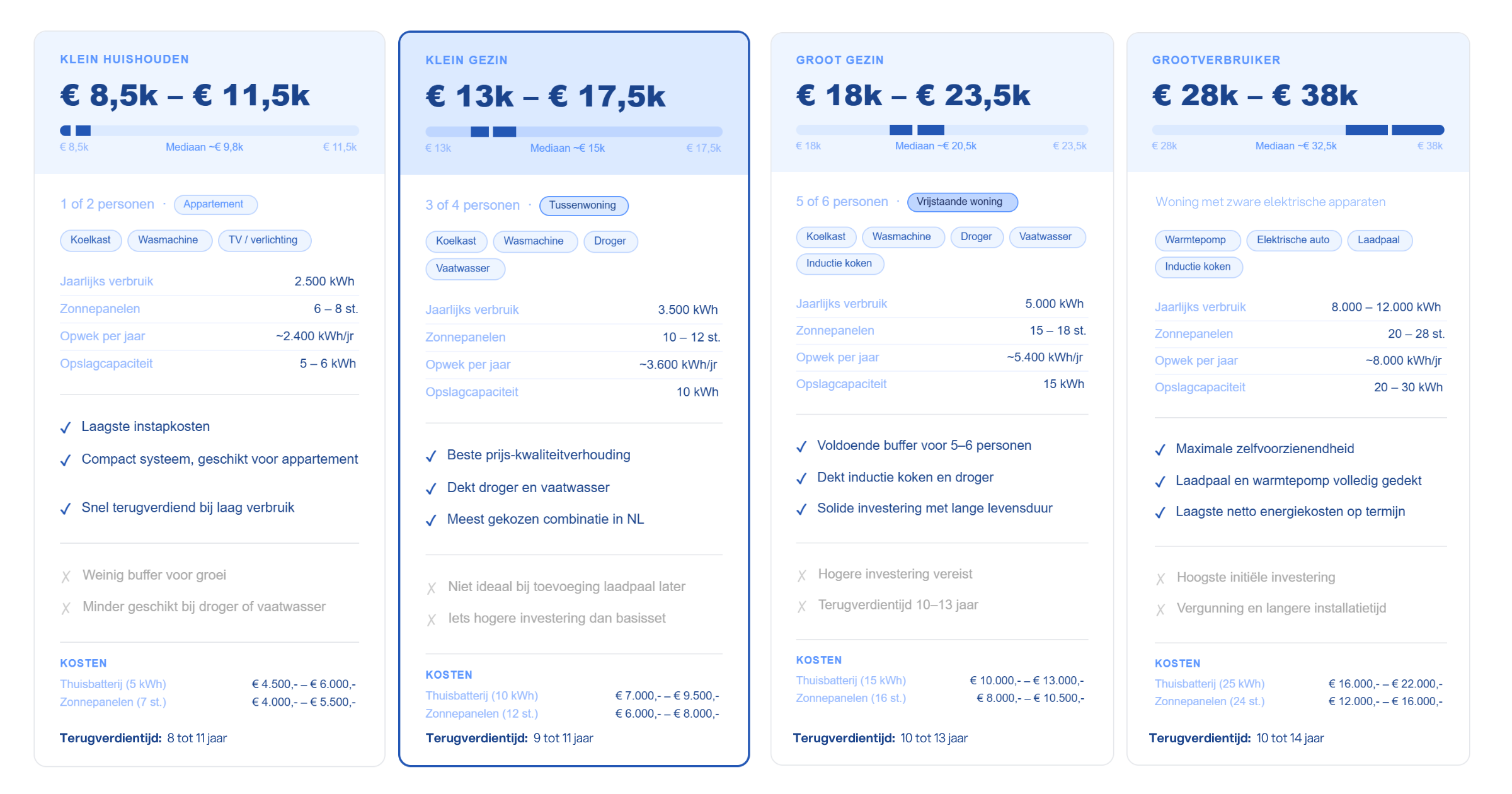Click the Klein Huishouden price range bar

click(x=209, y=130)
